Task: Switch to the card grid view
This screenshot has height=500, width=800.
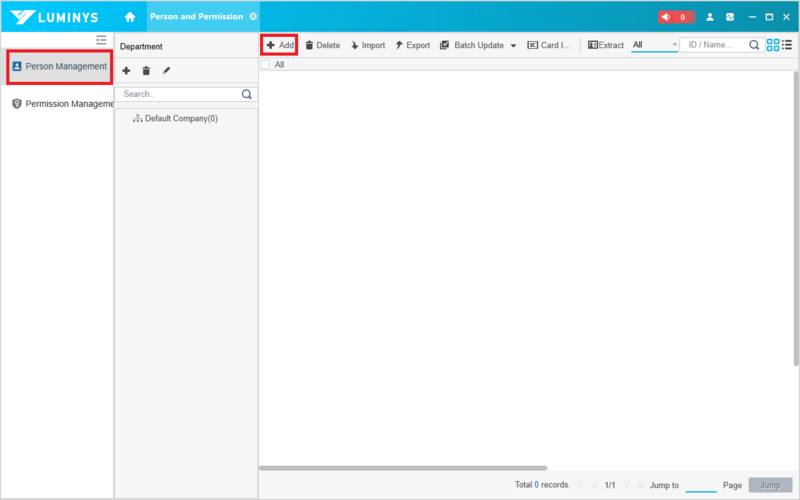Action: (x=773, y=45)
